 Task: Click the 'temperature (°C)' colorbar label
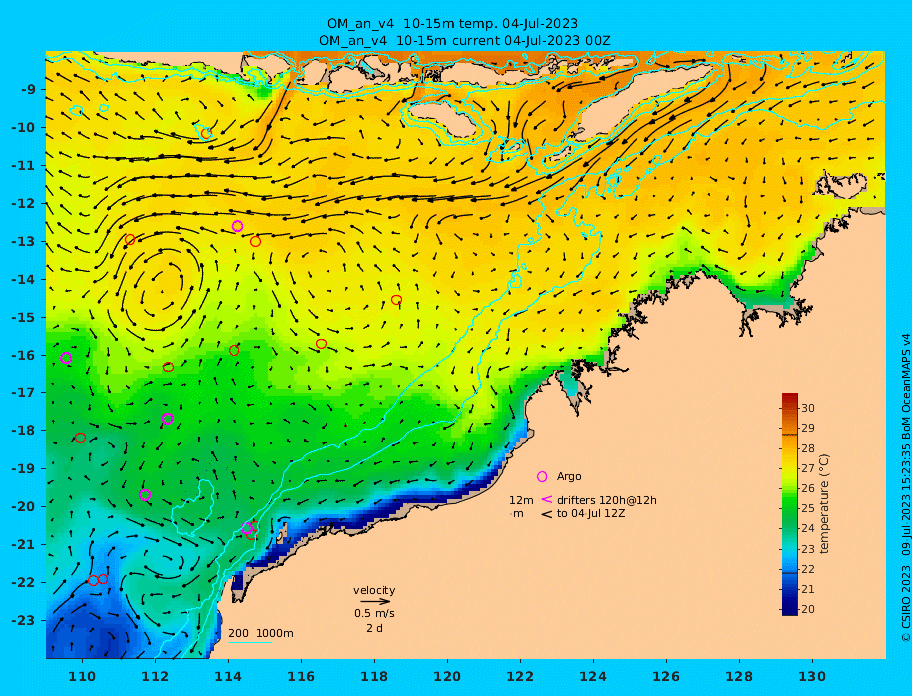point(824,504)
